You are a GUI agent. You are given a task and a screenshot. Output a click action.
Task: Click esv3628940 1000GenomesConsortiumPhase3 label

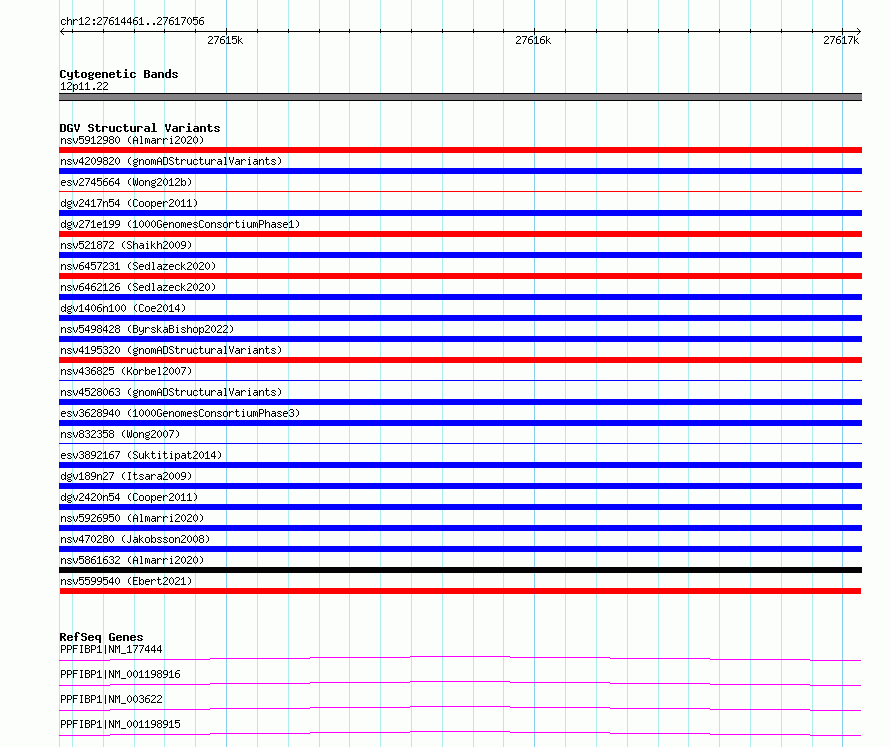pyautogui.click(x=180, y=413)
